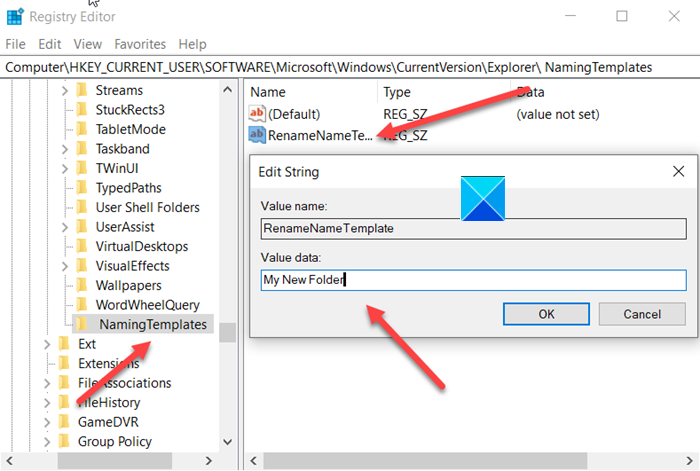Image resolution: width=700 pixels, height=471 pixels.
Task: Expand the TWinUI key
Action: [65, 169]
